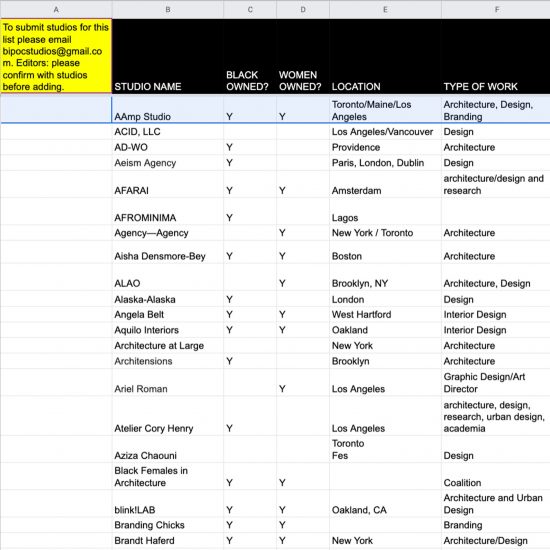The height and width of the screenshot is (550, 550).
Task: Select Interior Design cell in Angela Belt row
Action: click(x=496, y=314)
